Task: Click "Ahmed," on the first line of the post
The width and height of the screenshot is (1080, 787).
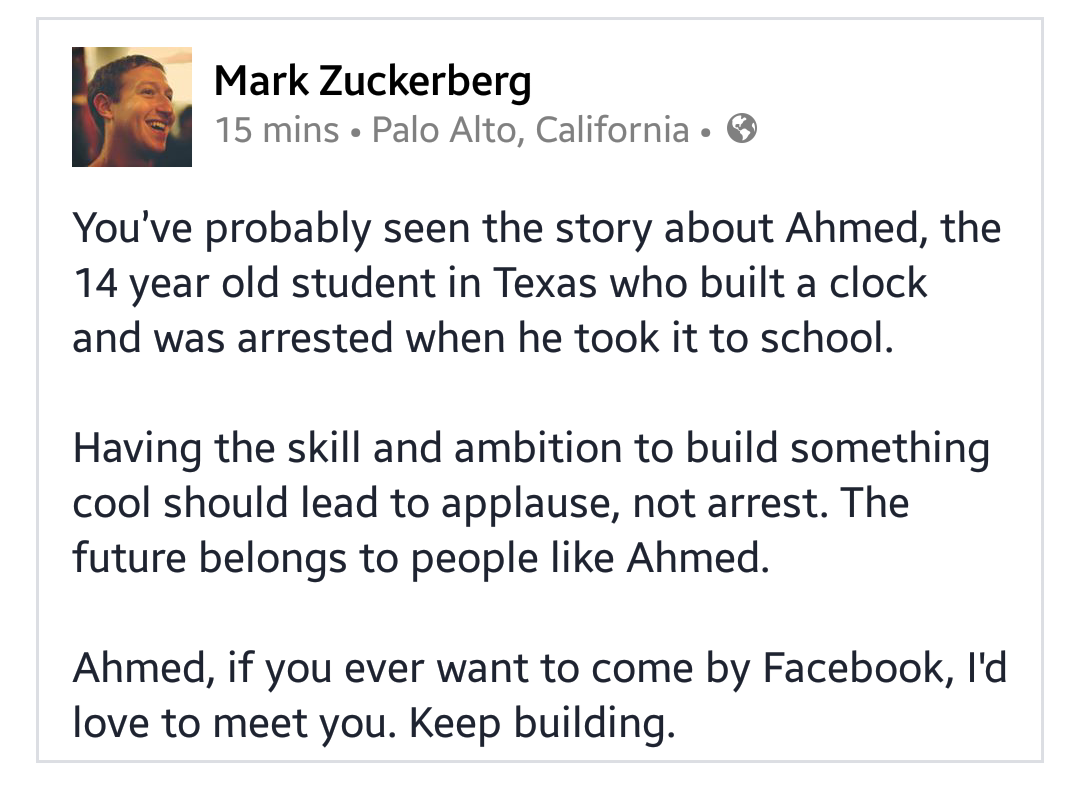Action: (x=855, y=229)
